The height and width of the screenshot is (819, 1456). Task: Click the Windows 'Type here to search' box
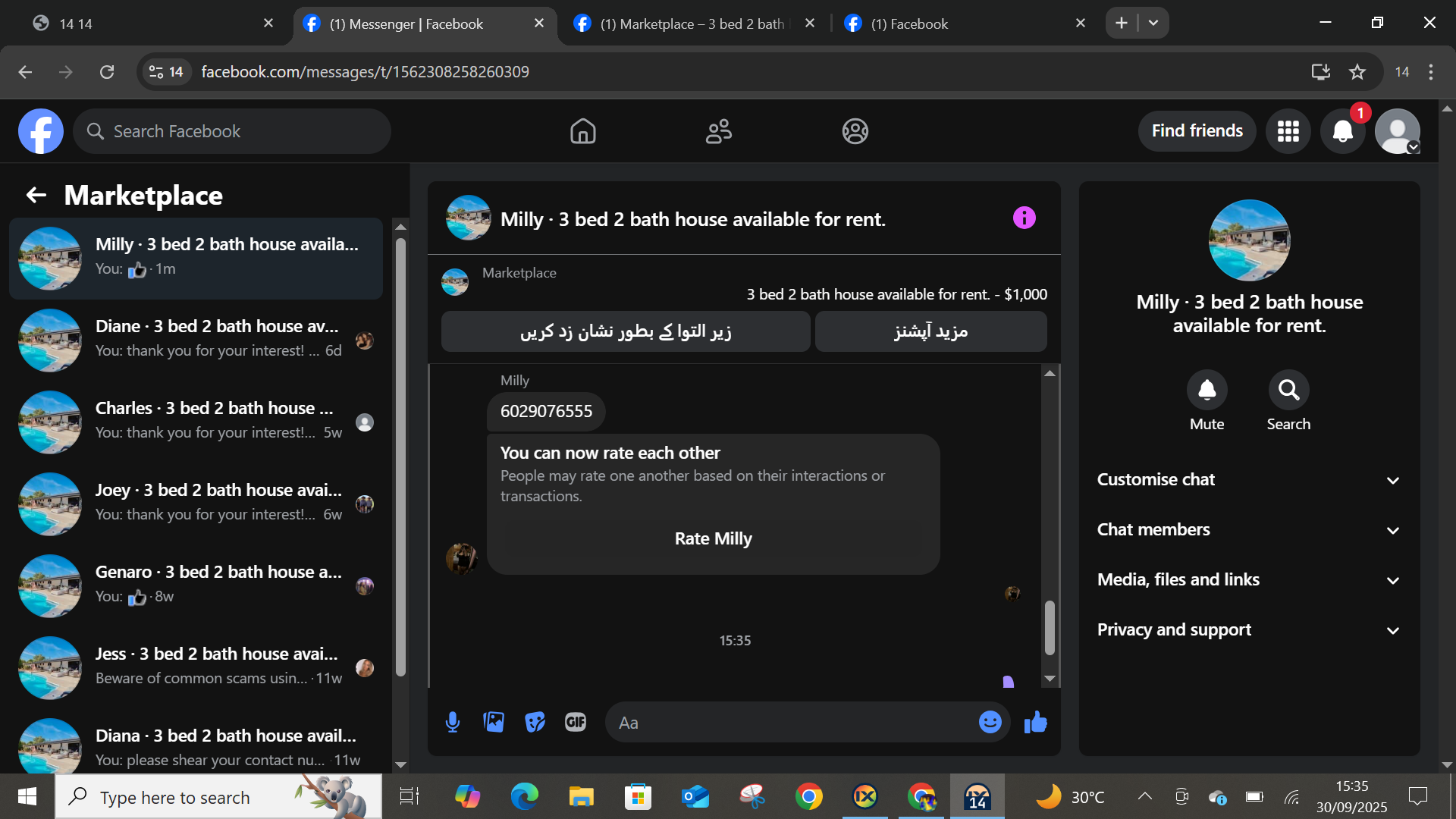click(218, 797)
